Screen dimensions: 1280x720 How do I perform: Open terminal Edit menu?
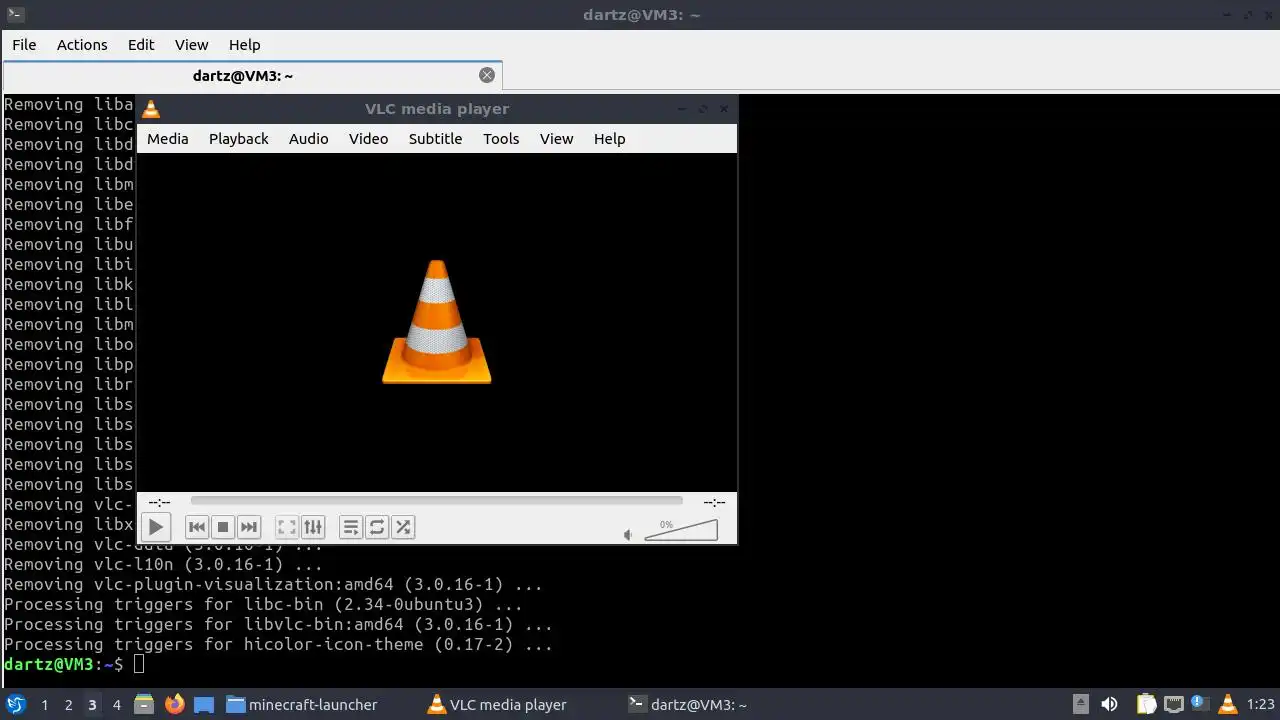141,45
